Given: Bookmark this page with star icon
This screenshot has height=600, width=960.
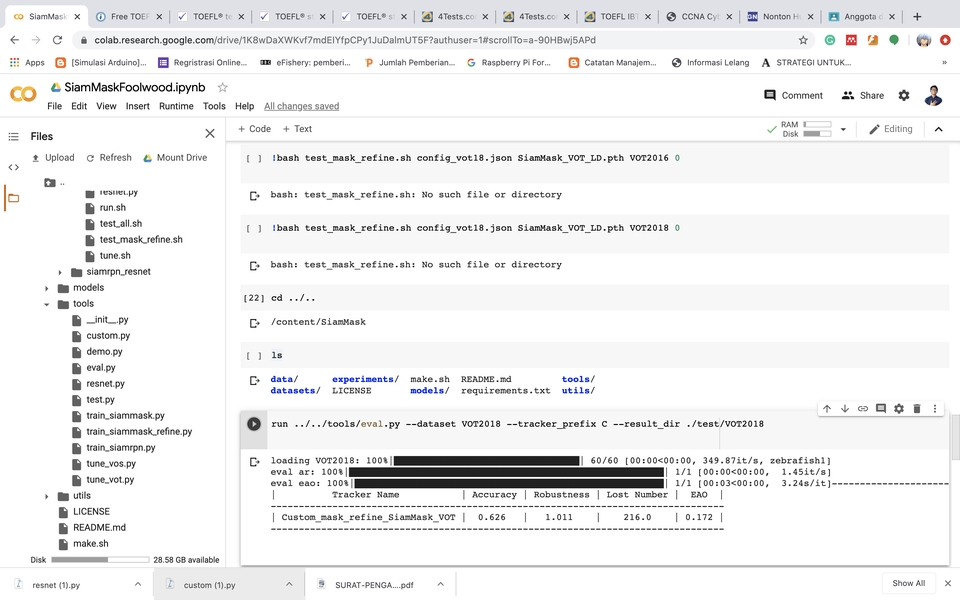Looking at the screenshot, I should (803, 40).
